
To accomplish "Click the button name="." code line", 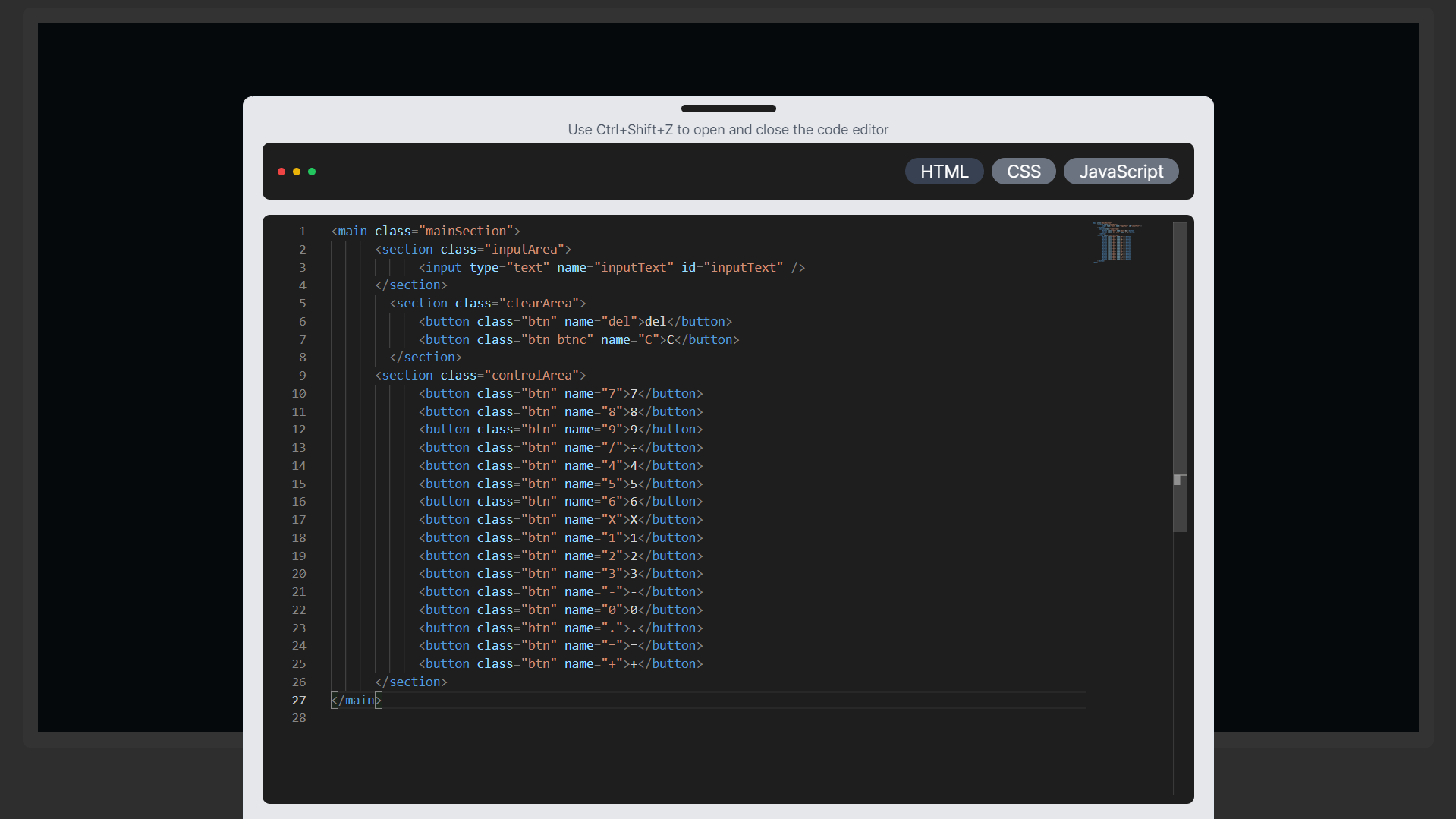I will click(561, 628).
